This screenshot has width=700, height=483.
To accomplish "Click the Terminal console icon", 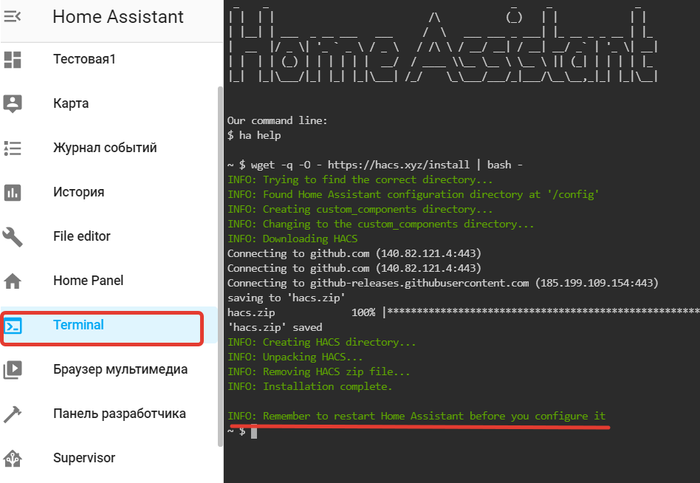I will pos(13,326).
